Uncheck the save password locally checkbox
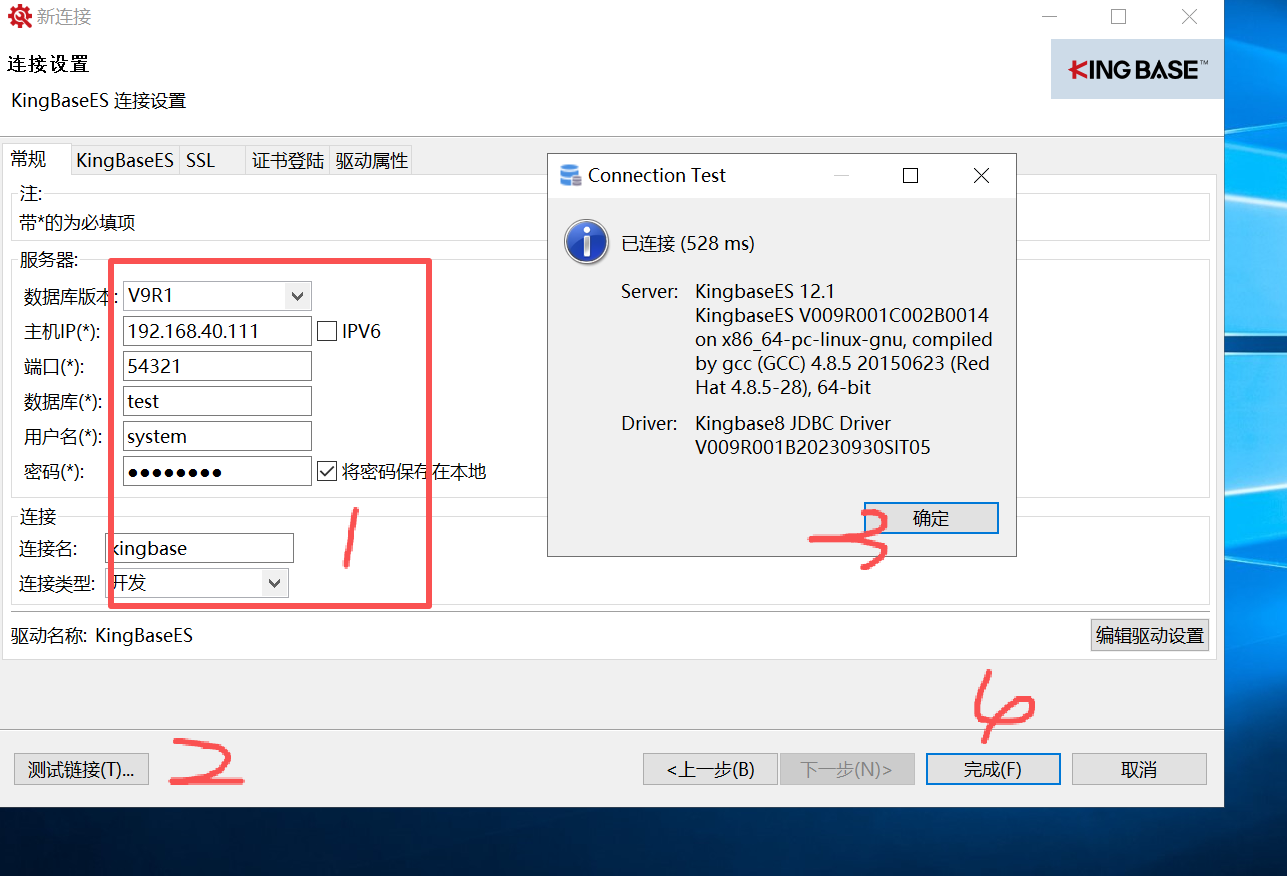 coord(327,471)
